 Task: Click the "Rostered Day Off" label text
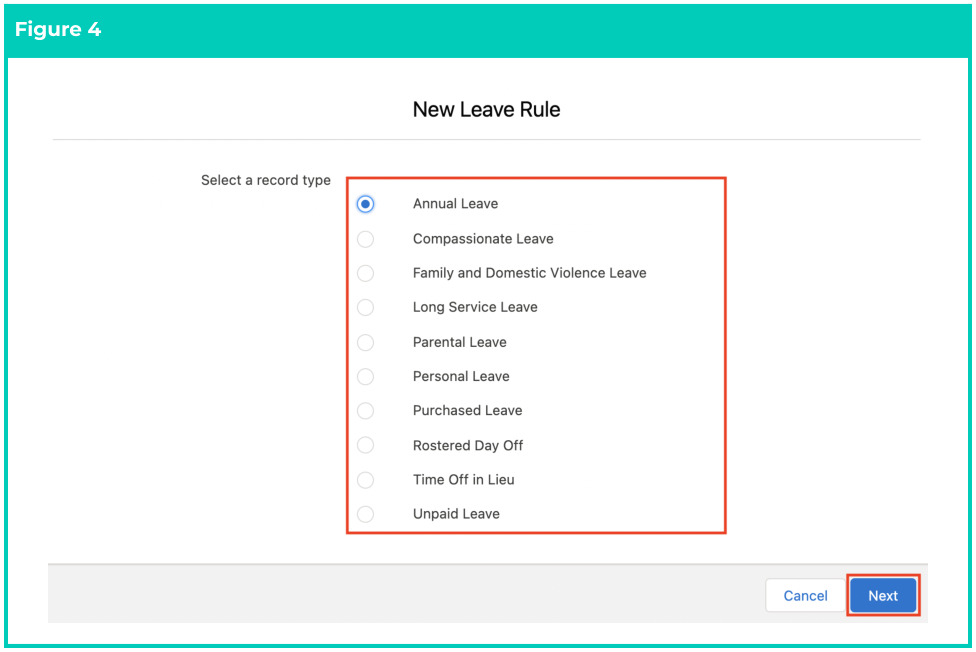click(x=467, y=446)
